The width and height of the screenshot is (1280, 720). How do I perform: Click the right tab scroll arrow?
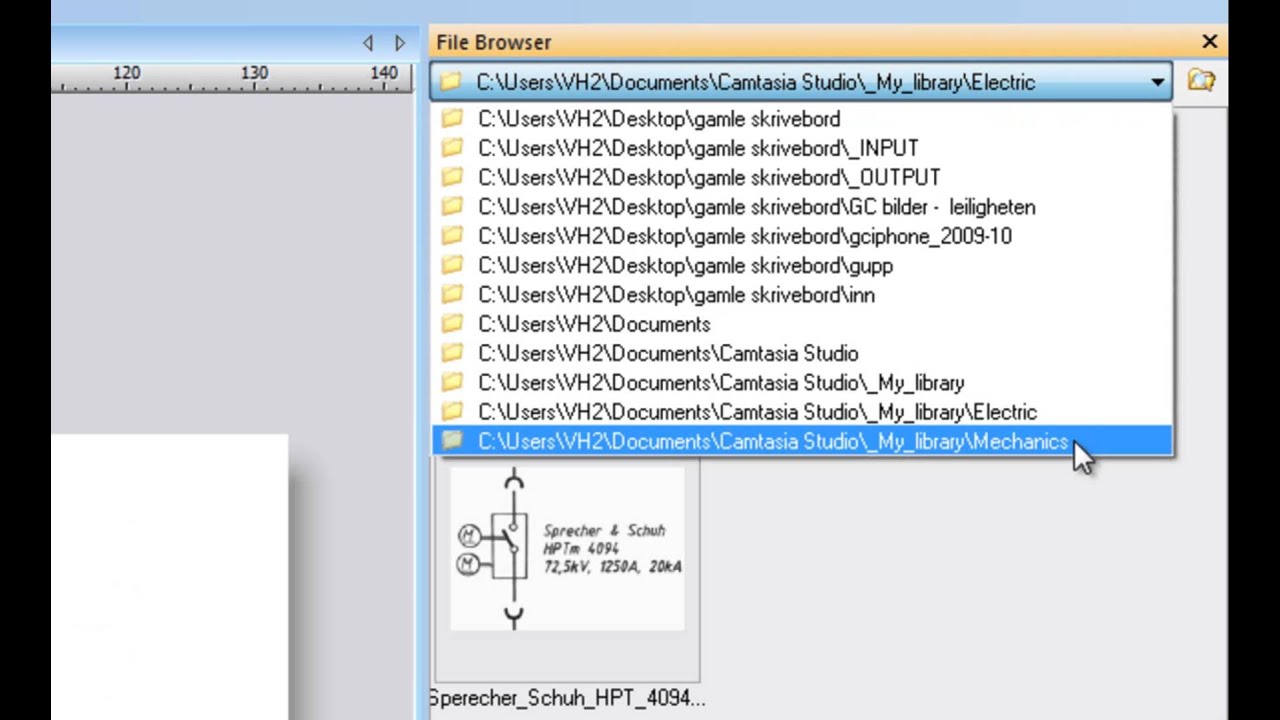[x=400, y=42]
